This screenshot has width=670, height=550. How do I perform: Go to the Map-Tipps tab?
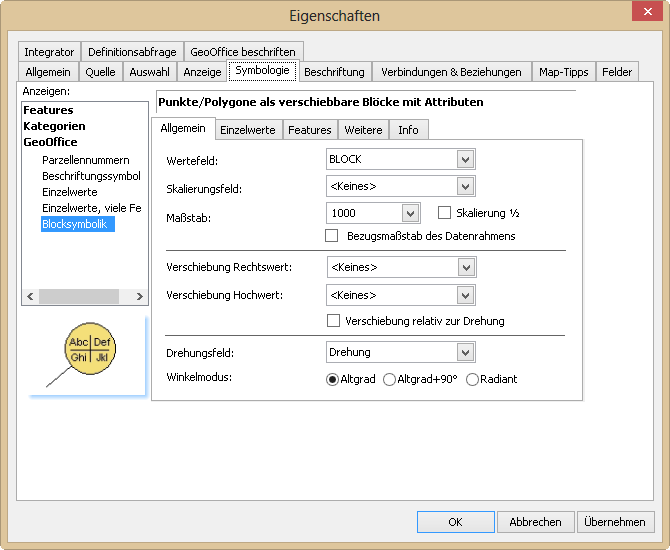563,72
